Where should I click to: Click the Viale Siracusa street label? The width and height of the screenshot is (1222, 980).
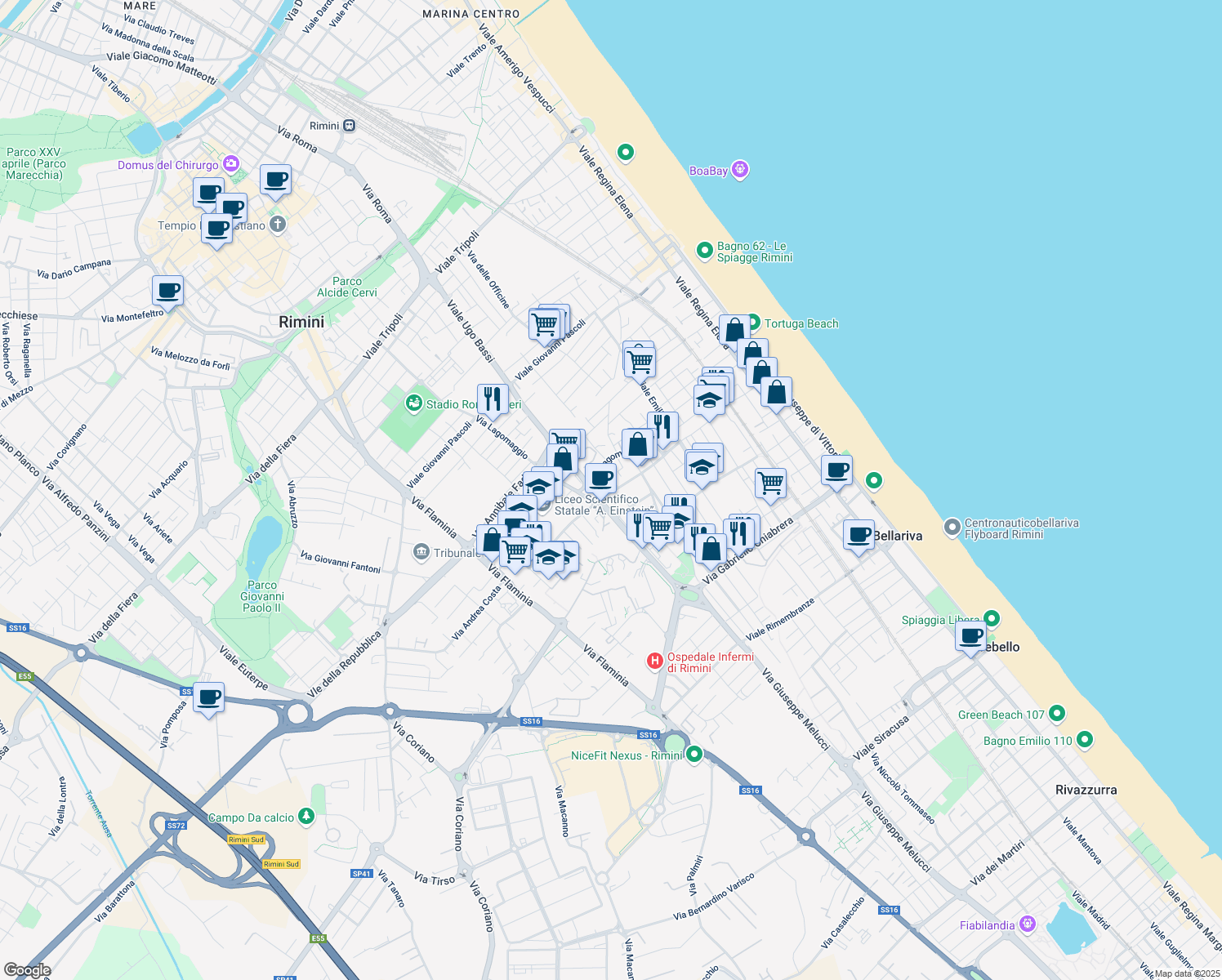point(881,738)
